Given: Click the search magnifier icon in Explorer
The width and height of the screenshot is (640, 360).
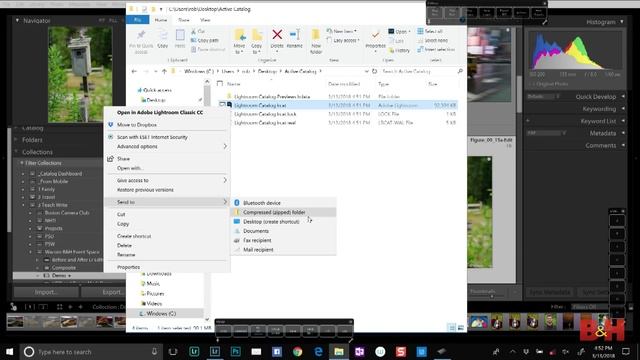Looking at the screenshot, I should point(460,71).
